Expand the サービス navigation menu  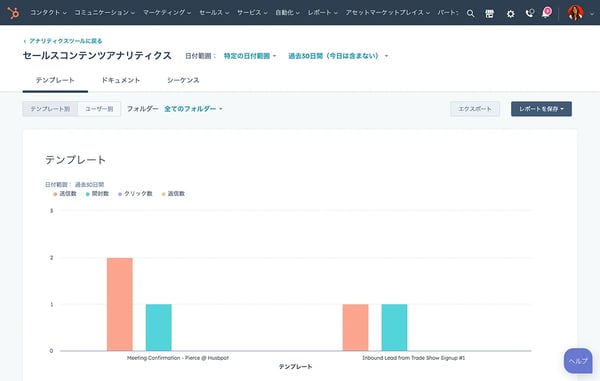(x=252, y=13)
